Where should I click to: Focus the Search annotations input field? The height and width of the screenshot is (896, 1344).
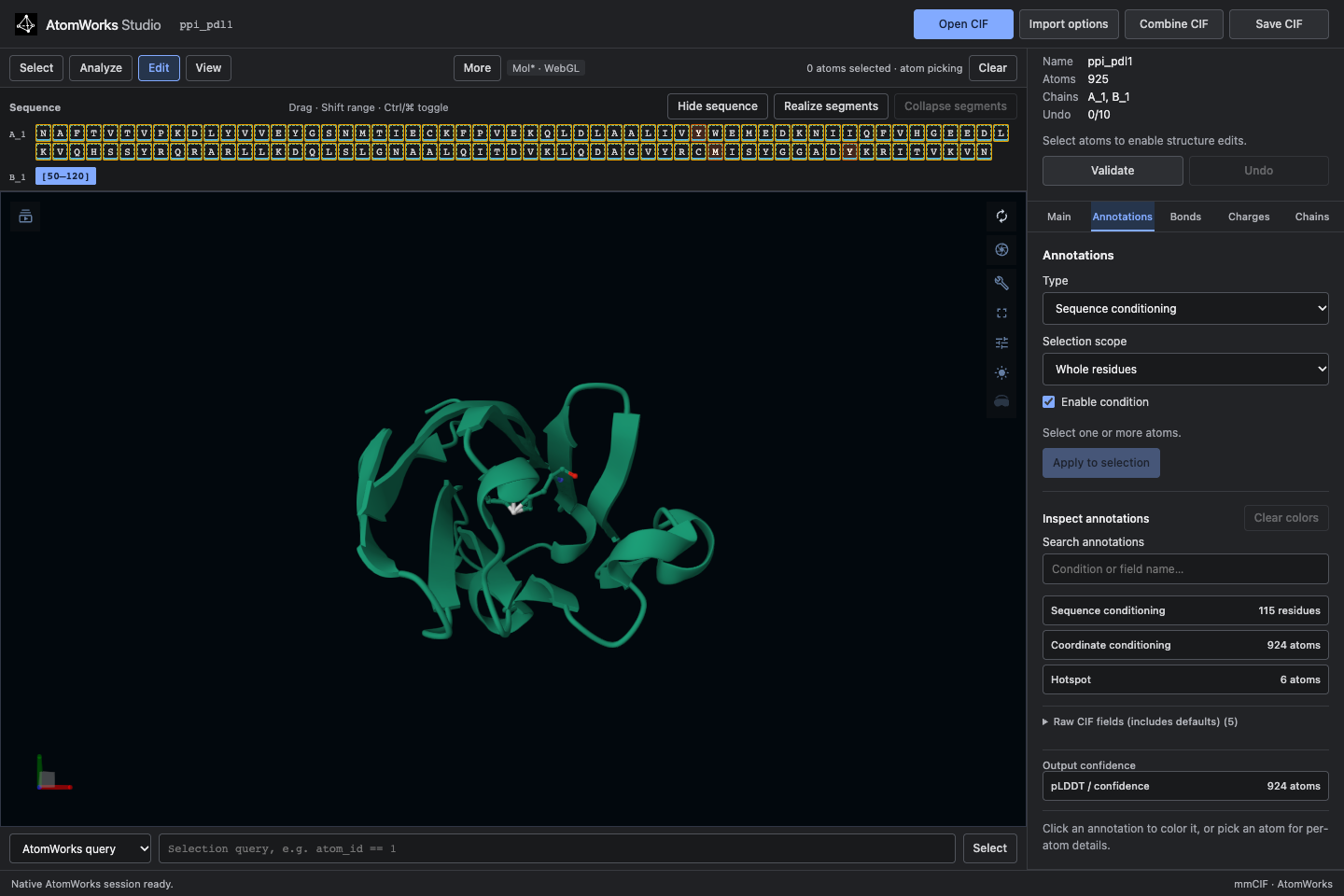(1185, 569)
